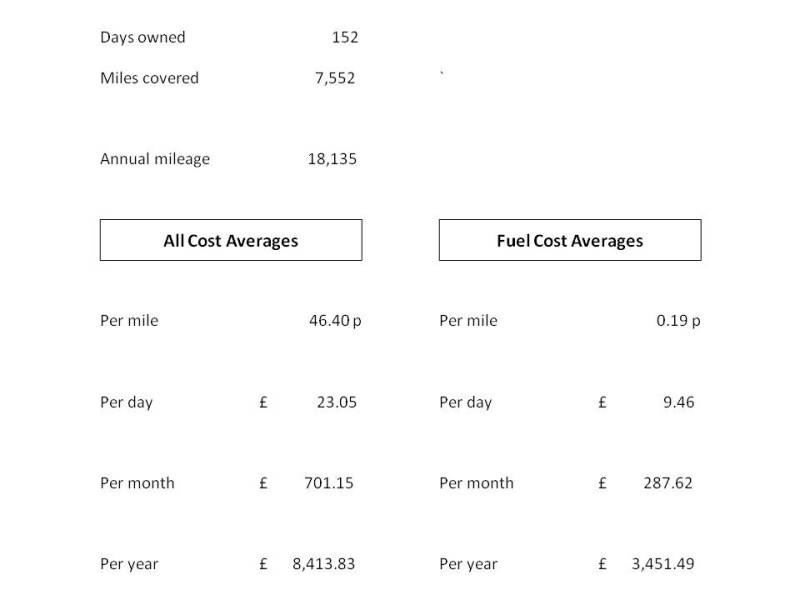Click the 46.40 p per-mile cost value
Screen dimensions: 800x600
coord(335,321)
